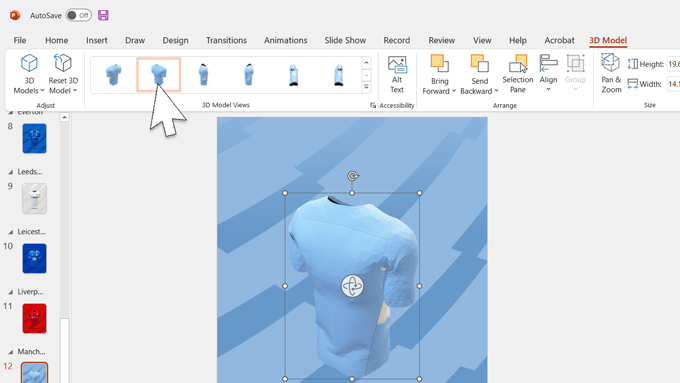This screenshot has width=680, height=383.
Task: Switch to the 3D Model tab
Action: point(608,40)
